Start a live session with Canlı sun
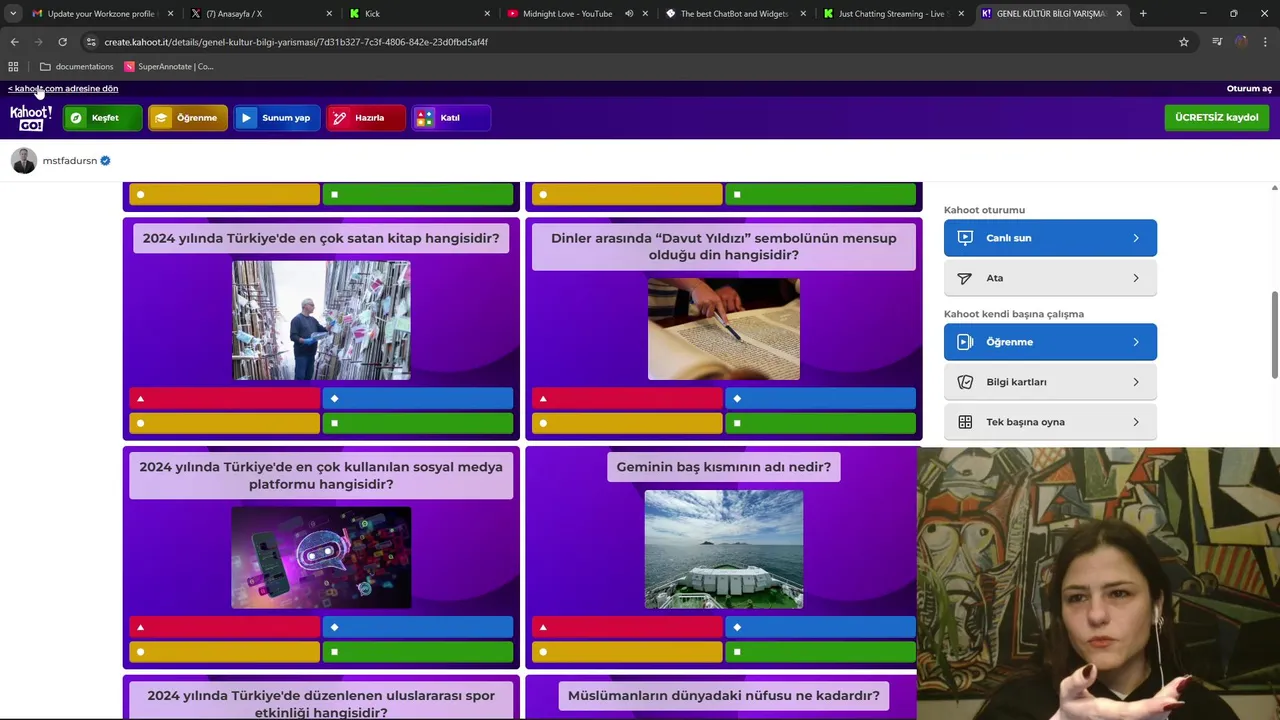 pyautogui.click(x=1050, y=238)
